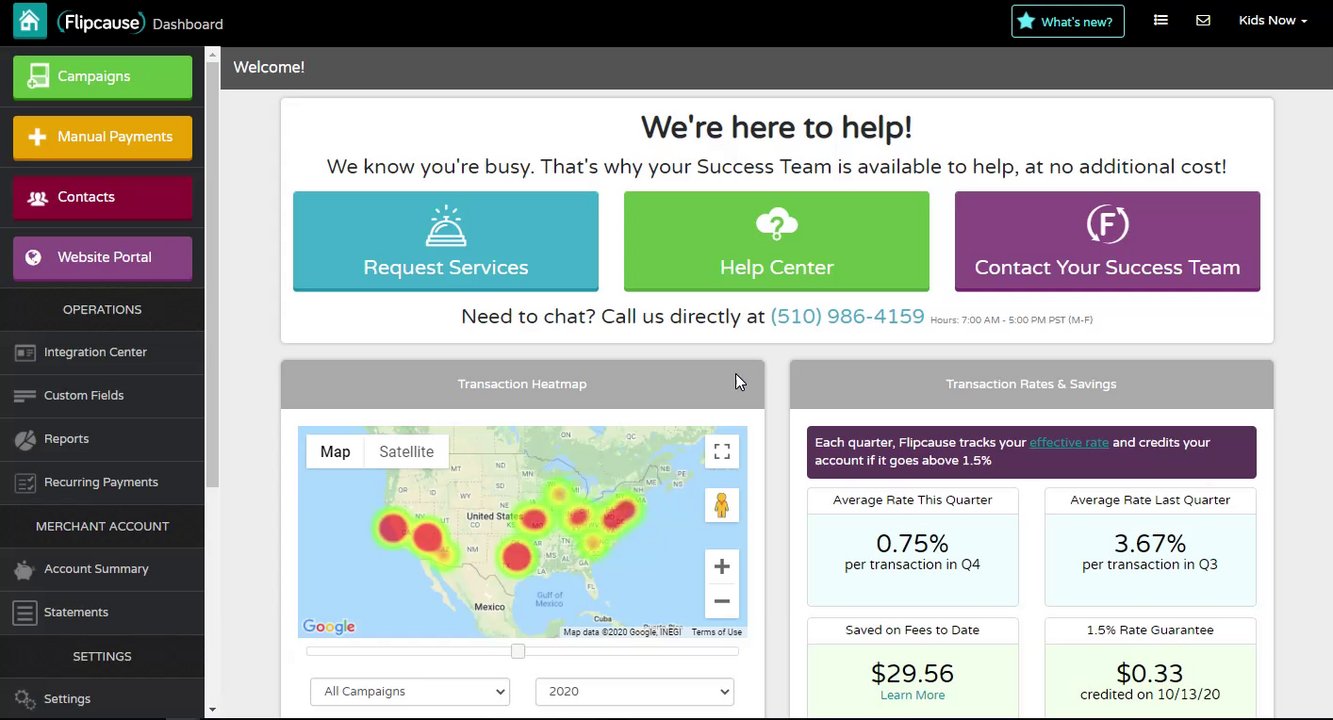Click the star icon in What's new

pyautogui.click(x=1026, y=21)
